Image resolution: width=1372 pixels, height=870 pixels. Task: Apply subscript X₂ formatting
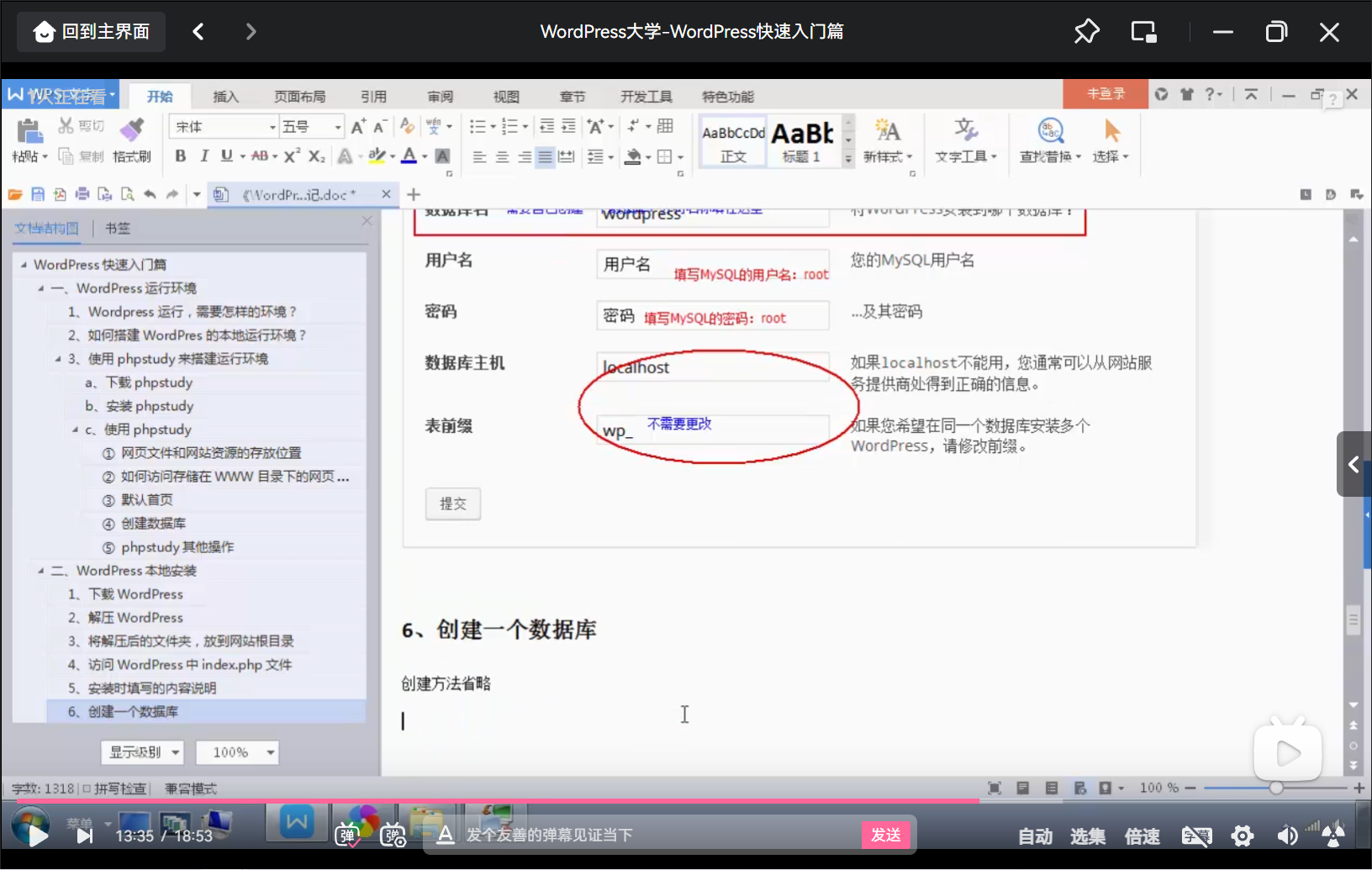tap(316, 156)
